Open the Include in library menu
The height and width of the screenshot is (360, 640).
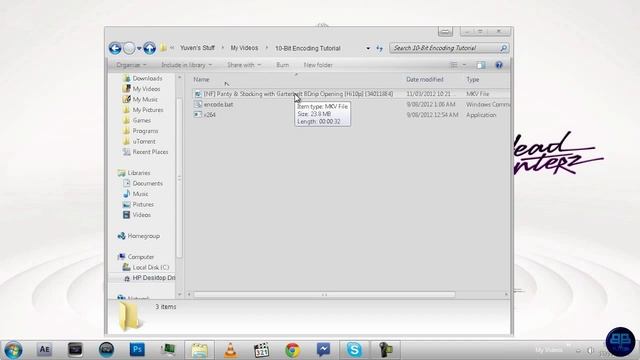coord(187,65)
